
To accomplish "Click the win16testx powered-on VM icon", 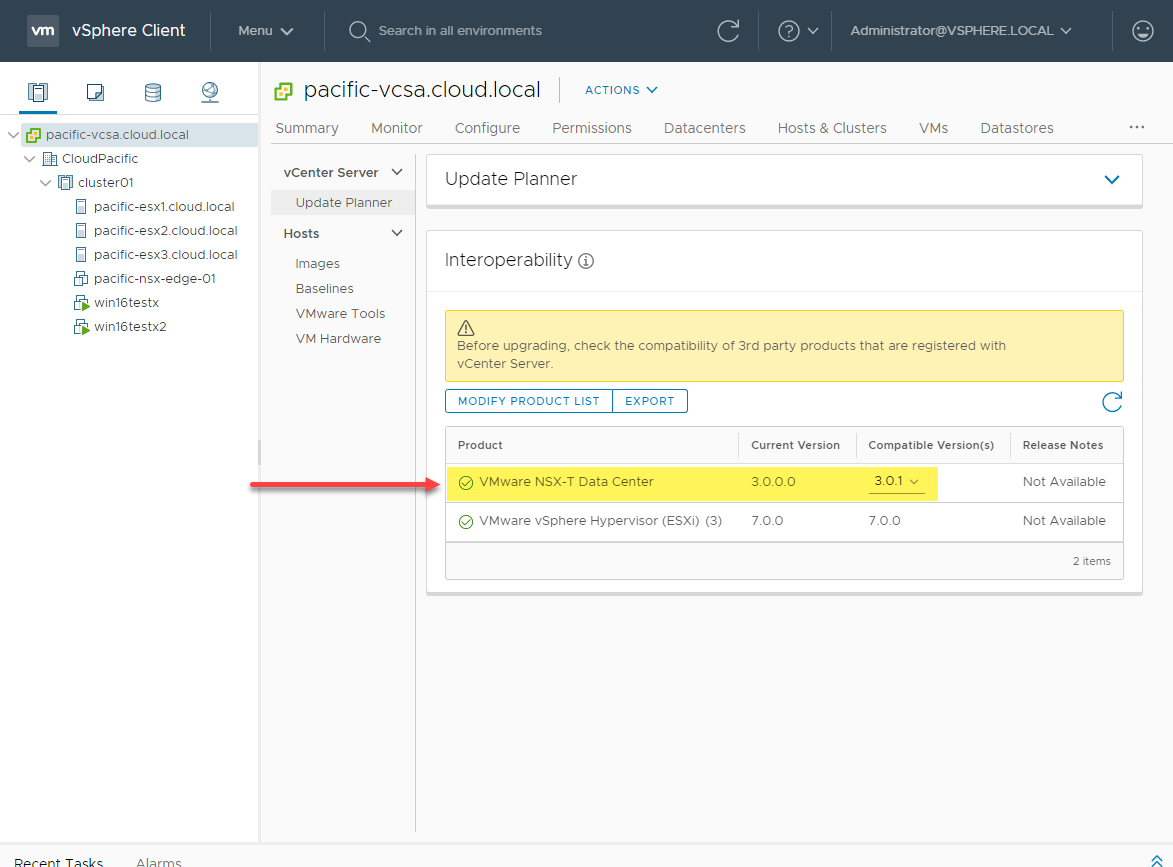I will coord(81,303).
